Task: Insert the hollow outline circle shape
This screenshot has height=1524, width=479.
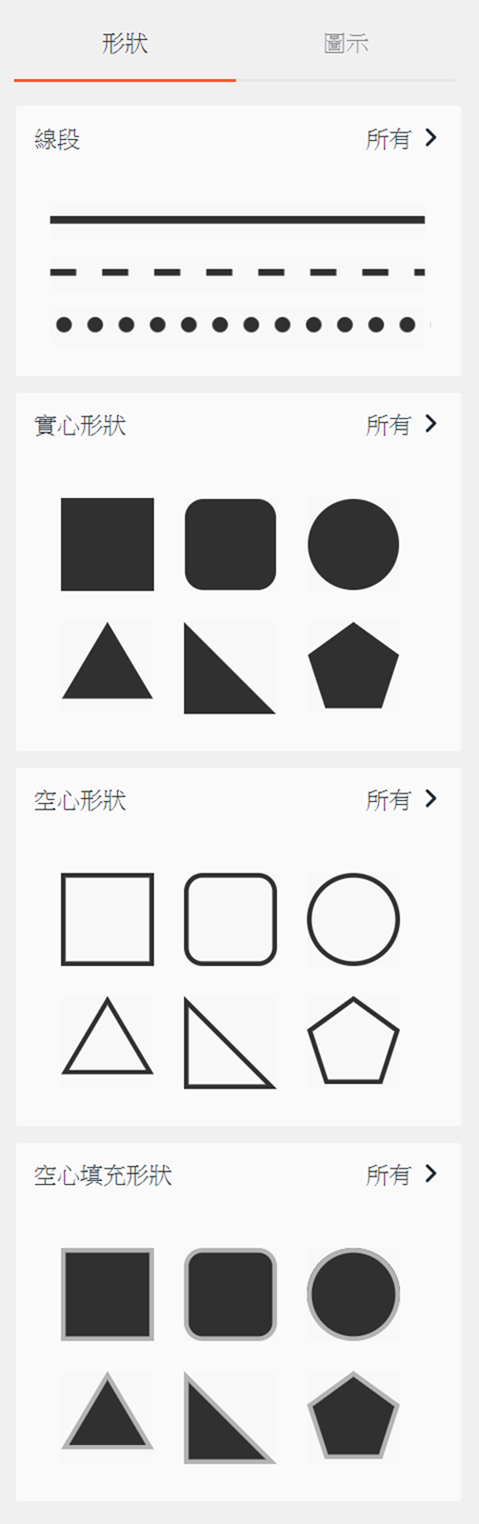Action: (353, 919)
